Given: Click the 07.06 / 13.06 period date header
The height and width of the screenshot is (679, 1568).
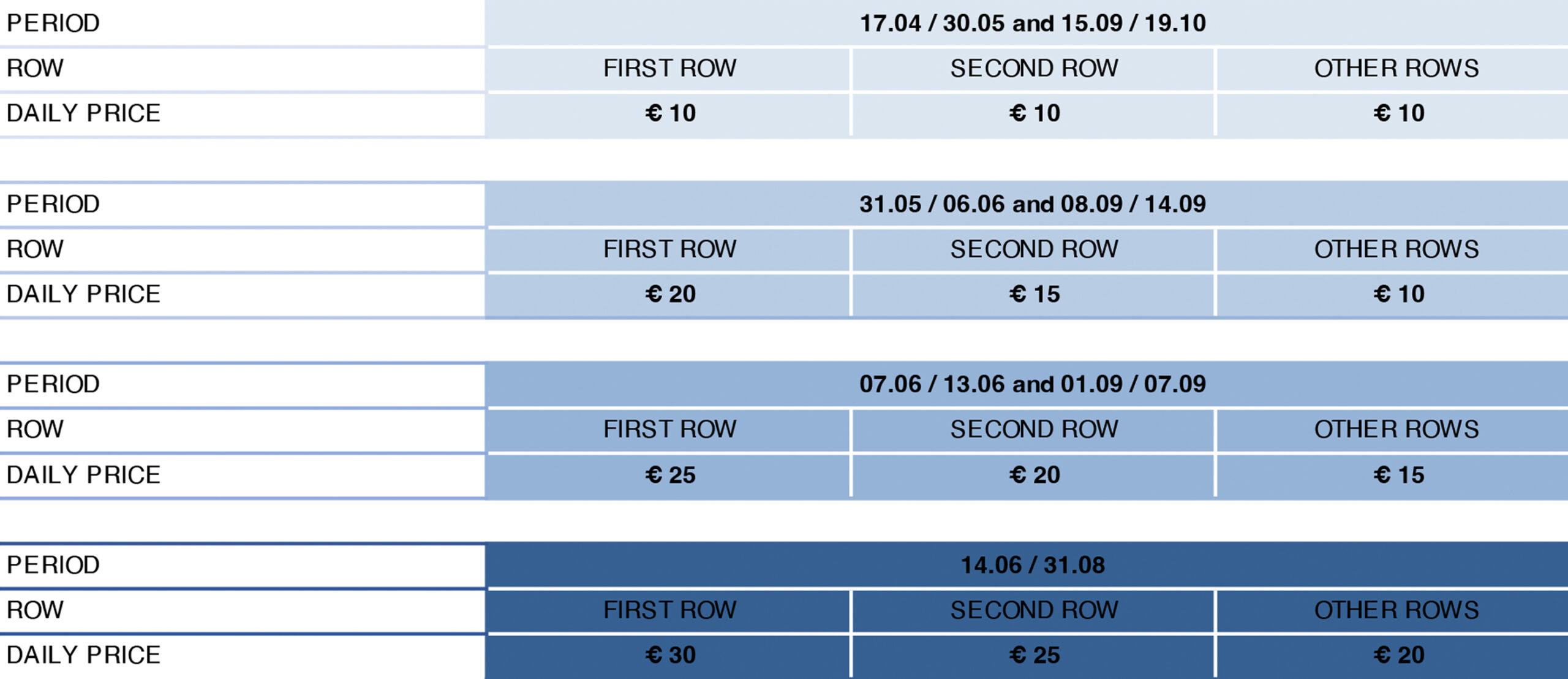Looking at the screenshot, I should (1033, 384).
